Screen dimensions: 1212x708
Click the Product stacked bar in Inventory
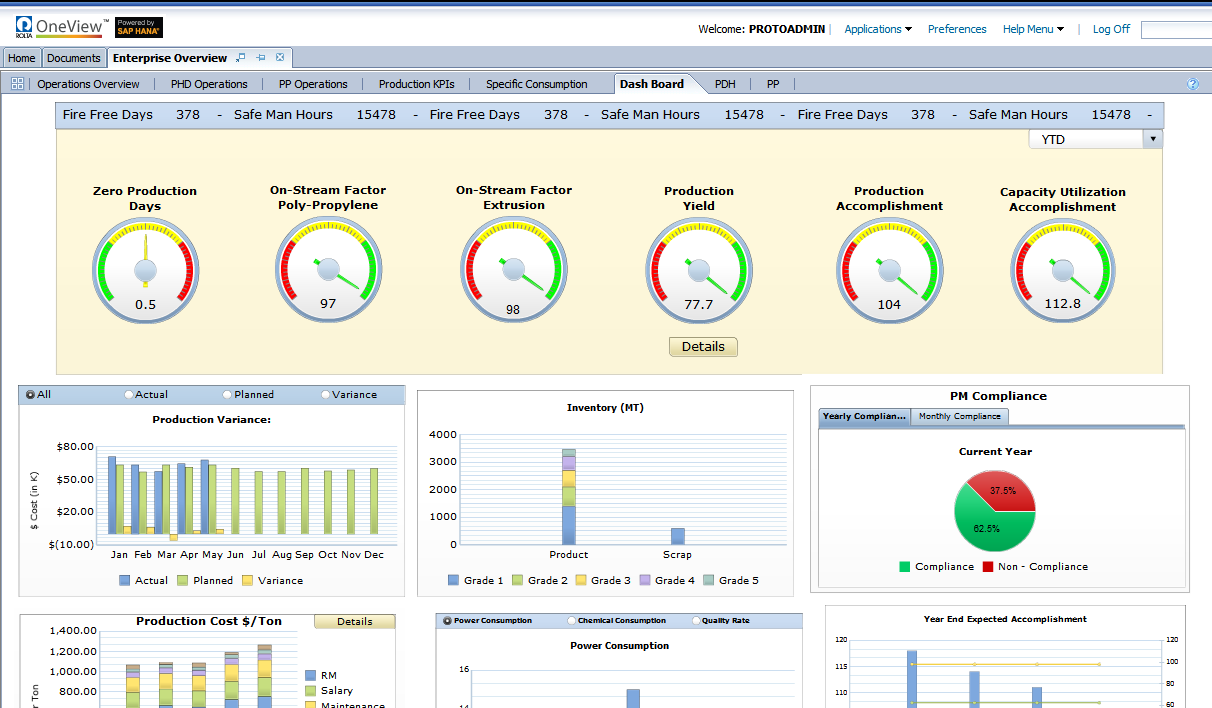[x=568, y=496]
